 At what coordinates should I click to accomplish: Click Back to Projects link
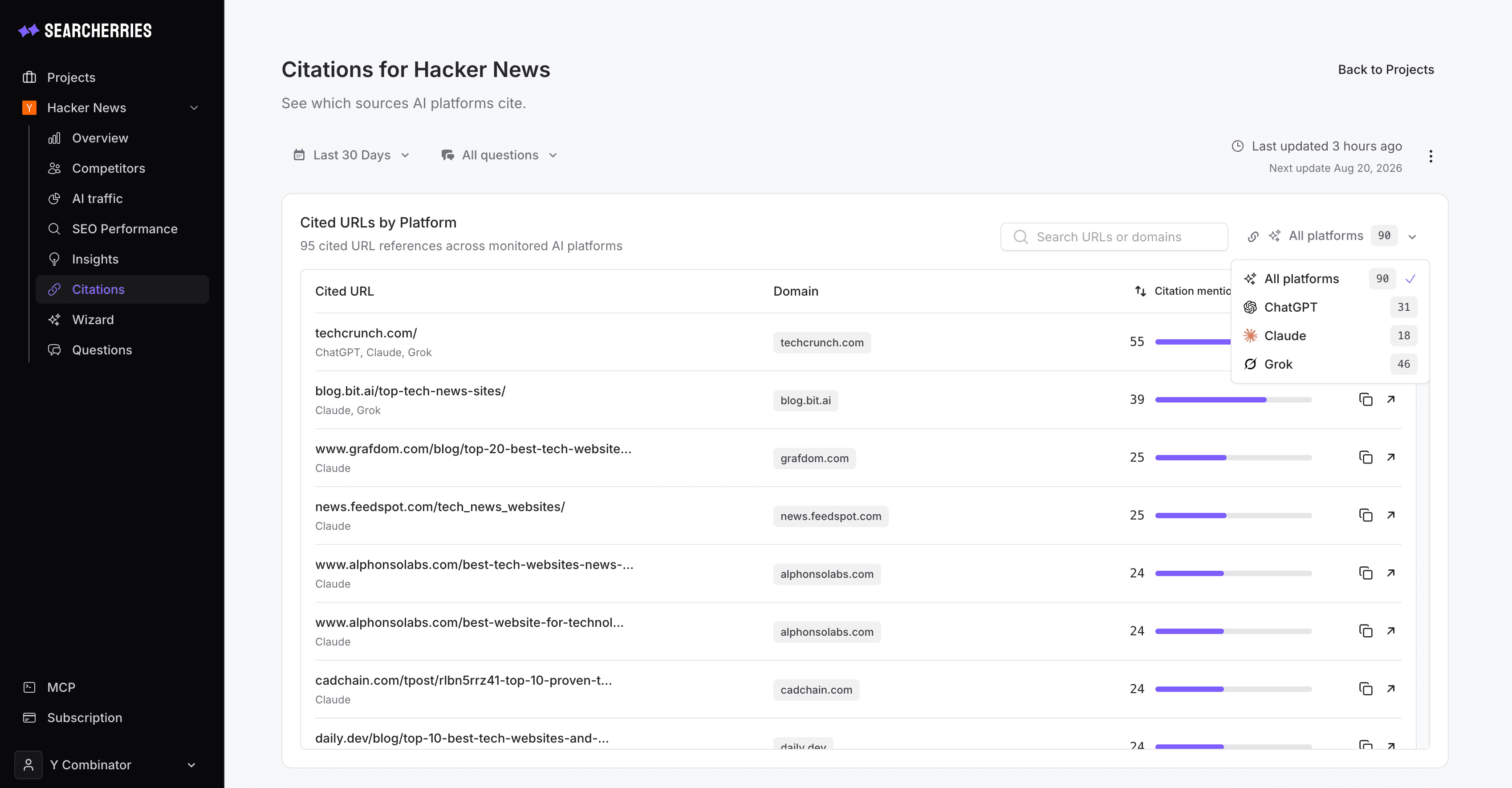(x=1385, y=70)
